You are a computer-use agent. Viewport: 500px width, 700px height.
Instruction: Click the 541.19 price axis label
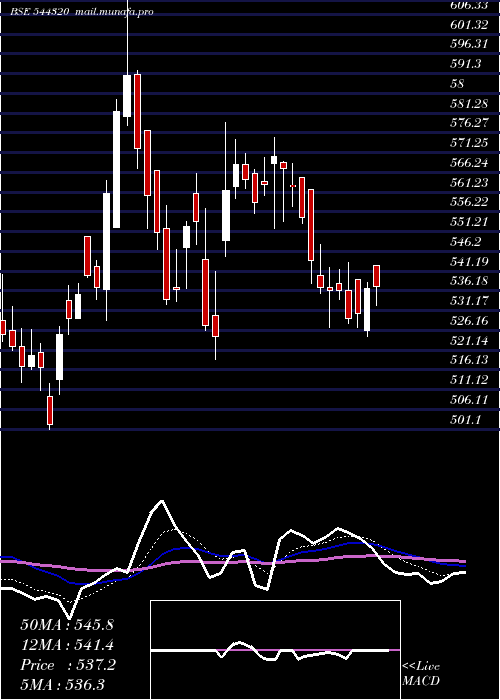468,261
